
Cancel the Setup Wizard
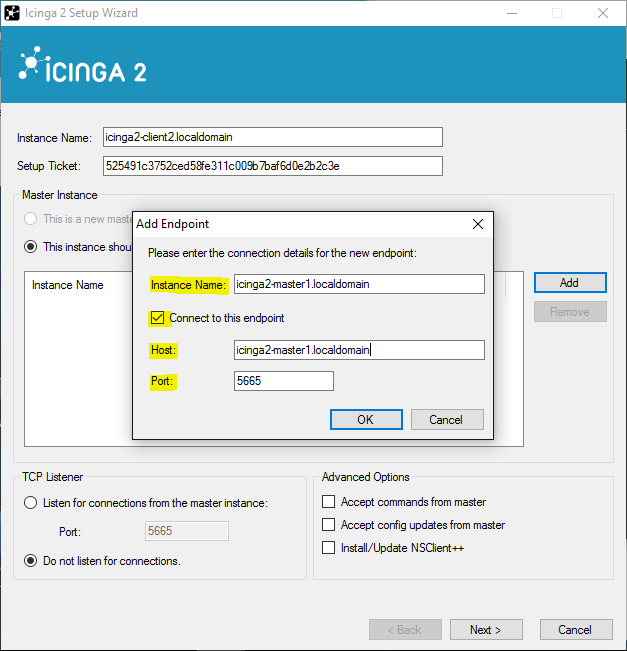click(576, 630)
